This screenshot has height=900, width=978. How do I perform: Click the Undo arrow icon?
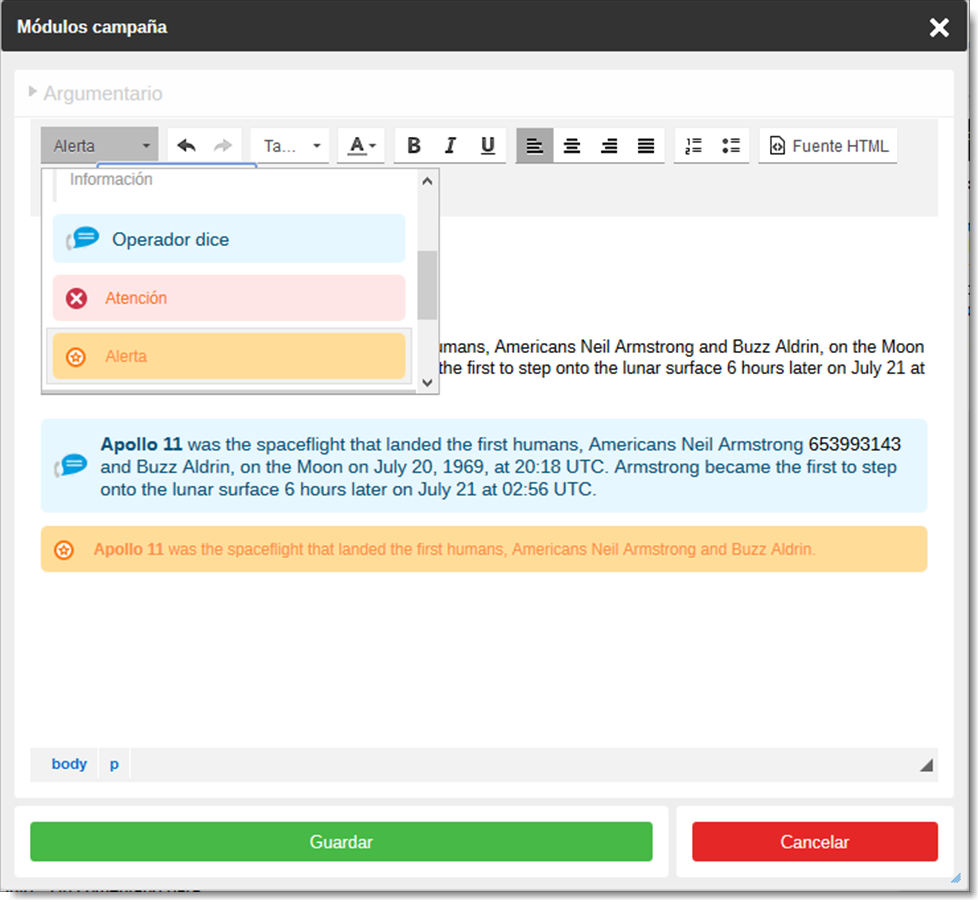[186, 146]
